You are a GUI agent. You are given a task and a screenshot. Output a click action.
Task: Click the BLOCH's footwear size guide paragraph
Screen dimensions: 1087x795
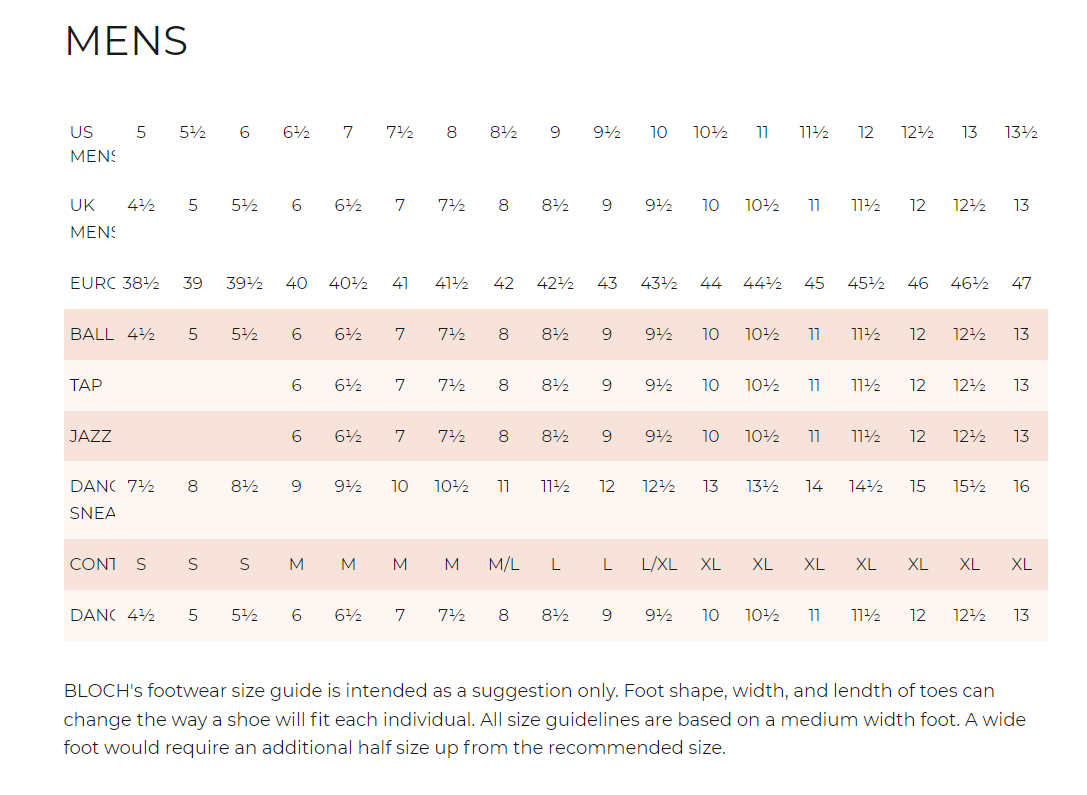click(545, 719)
